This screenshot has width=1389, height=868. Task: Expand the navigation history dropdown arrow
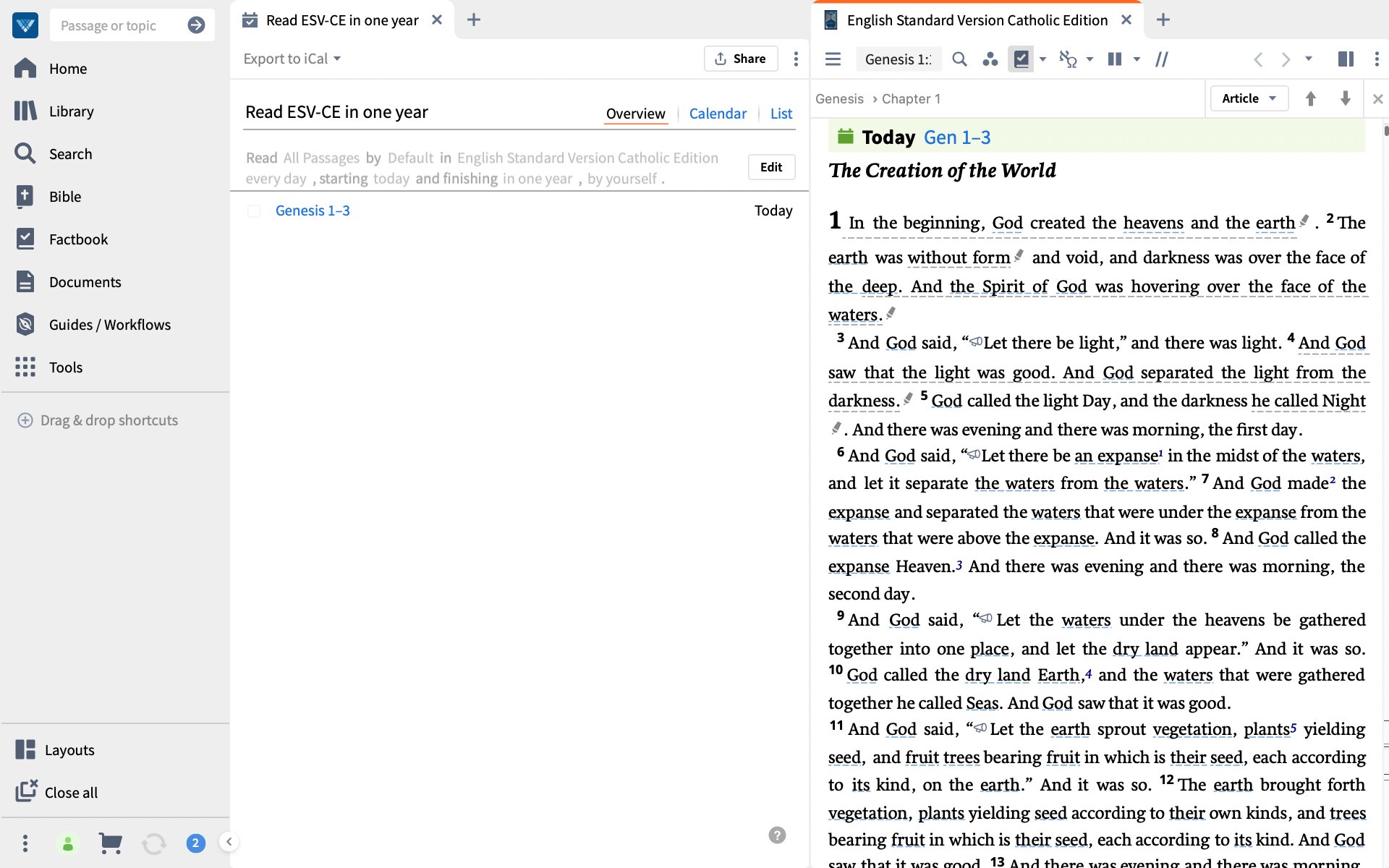[1309, 59]
